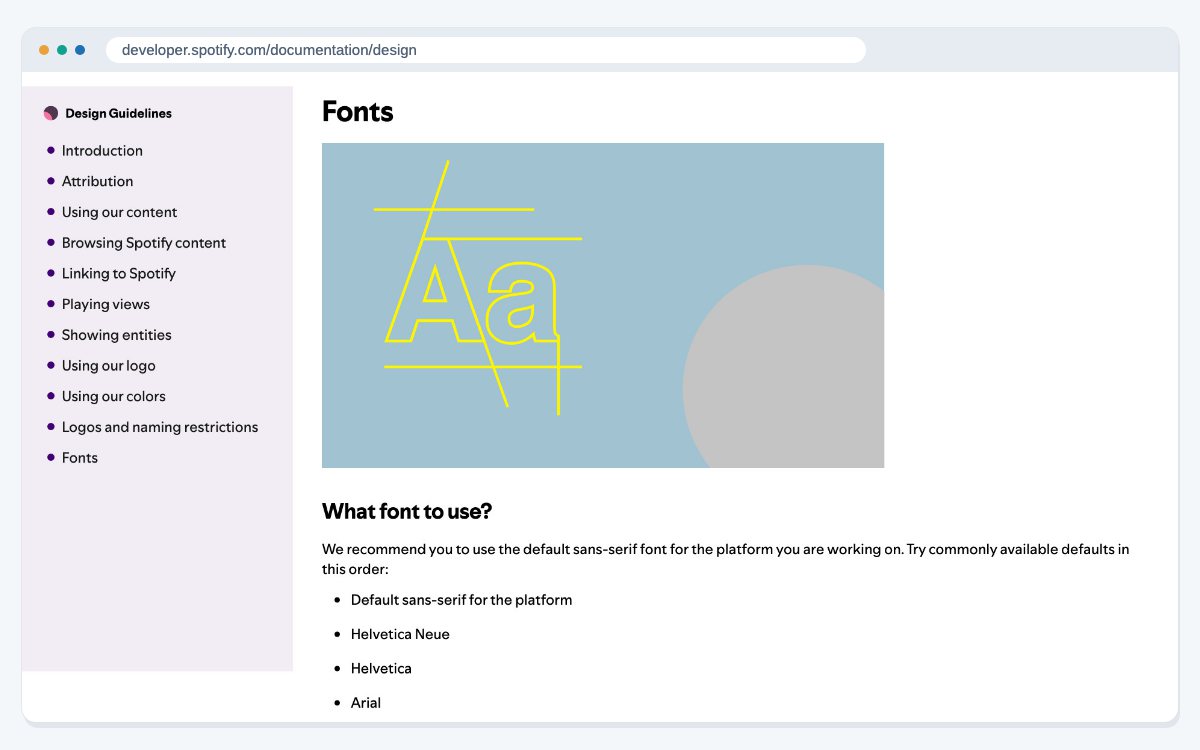The height and width of the screenshot is (750, 1200).
Task: Click the Arial list item
Action: pyautogui.click(x=366, y=703)
